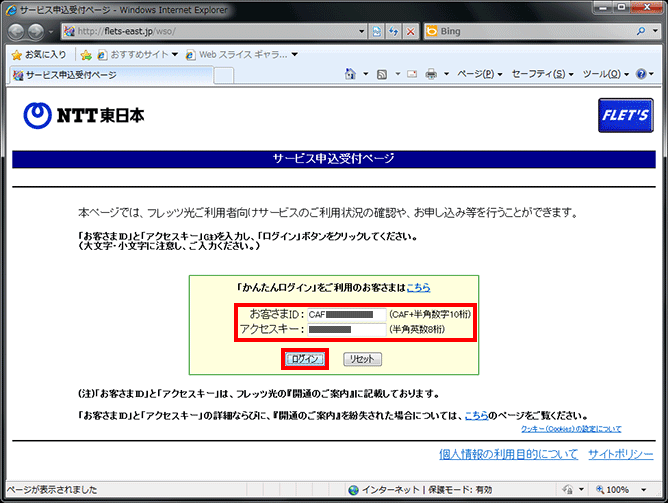Click the NTT東日本 logo
This screenshot has width=668, height=503.
(84, 115)
